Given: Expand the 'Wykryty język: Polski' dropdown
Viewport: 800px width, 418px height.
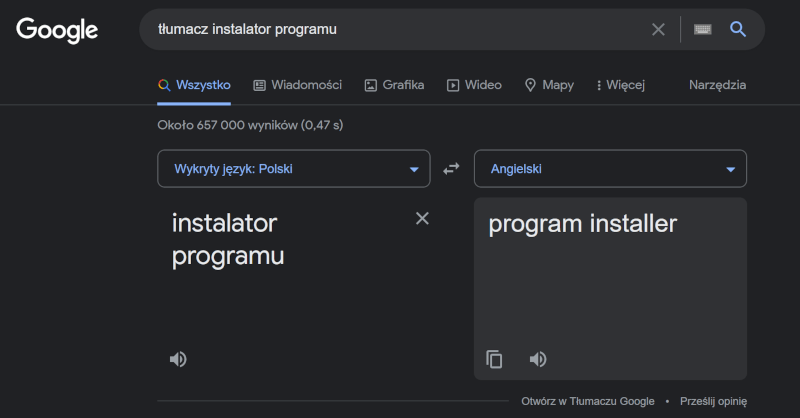Looking at the screenshot, I should [x=293, y=169].
